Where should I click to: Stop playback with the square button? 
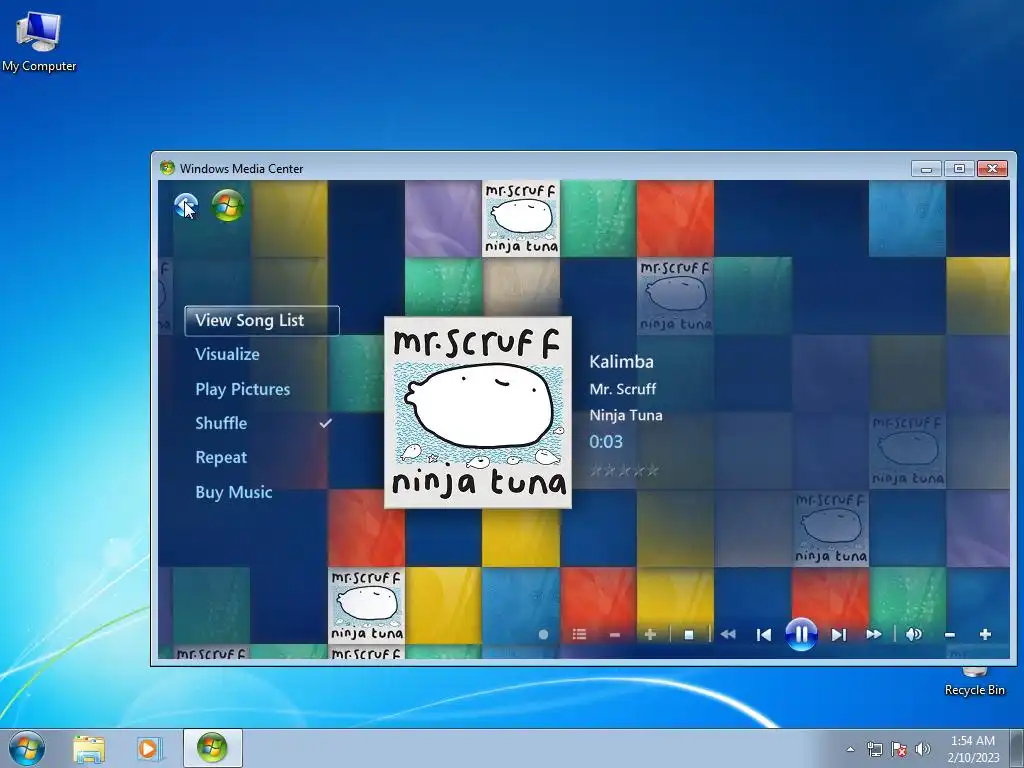(688, 635)
